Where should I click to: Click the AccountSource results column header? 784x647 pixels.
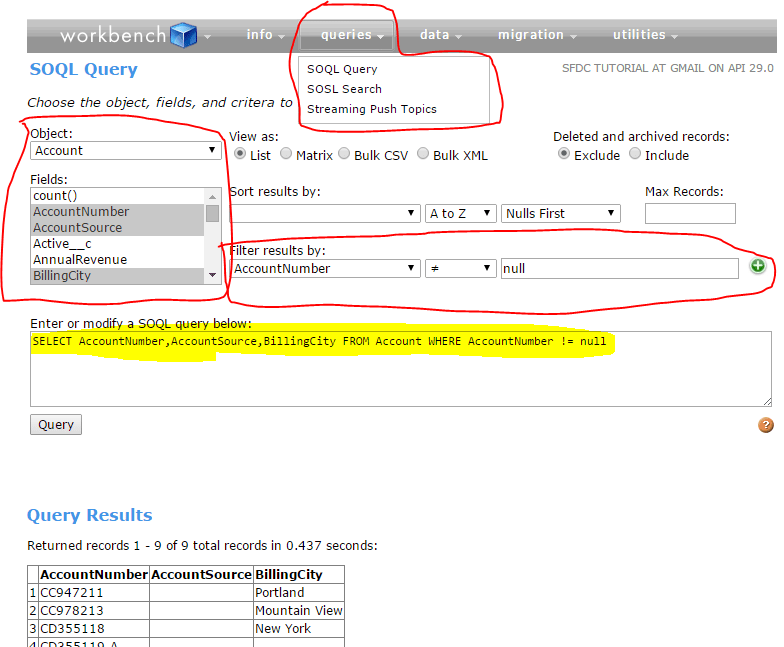[201, 574]
